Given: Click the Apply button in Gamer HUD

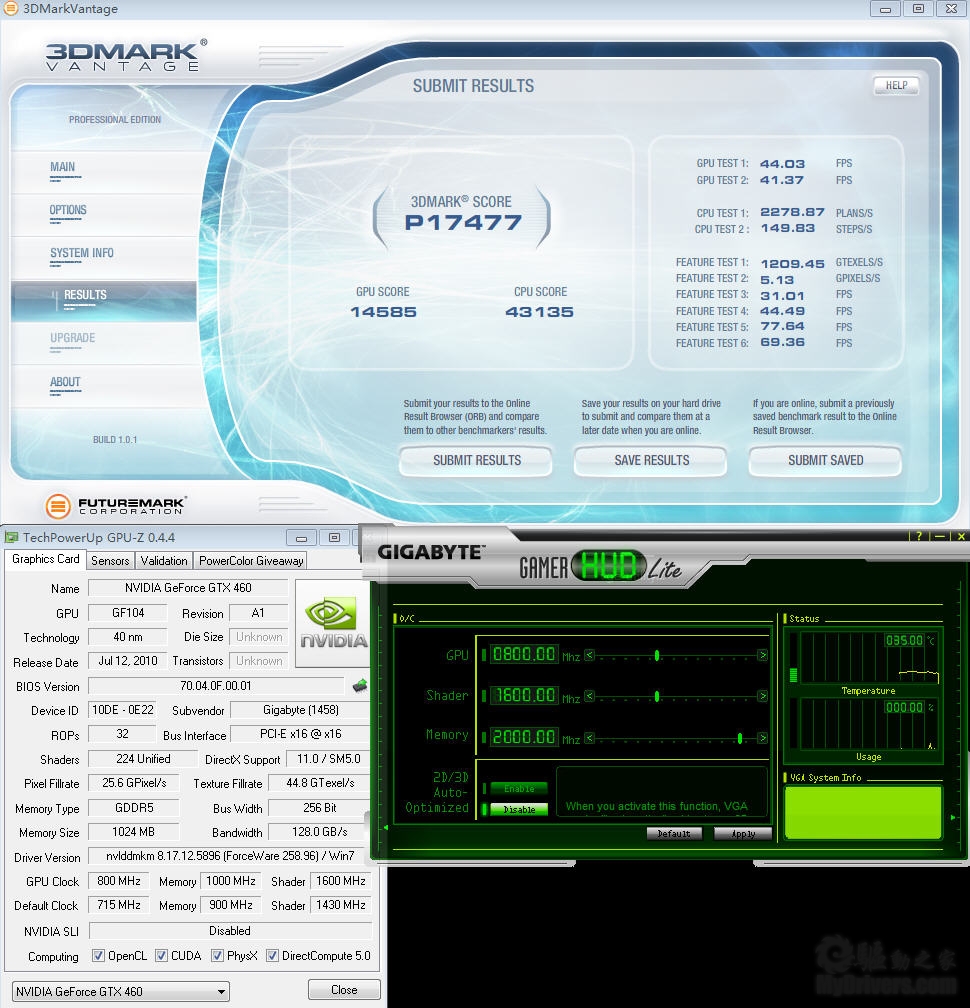Looking at the screenshot, I should (x=743, y=834).
